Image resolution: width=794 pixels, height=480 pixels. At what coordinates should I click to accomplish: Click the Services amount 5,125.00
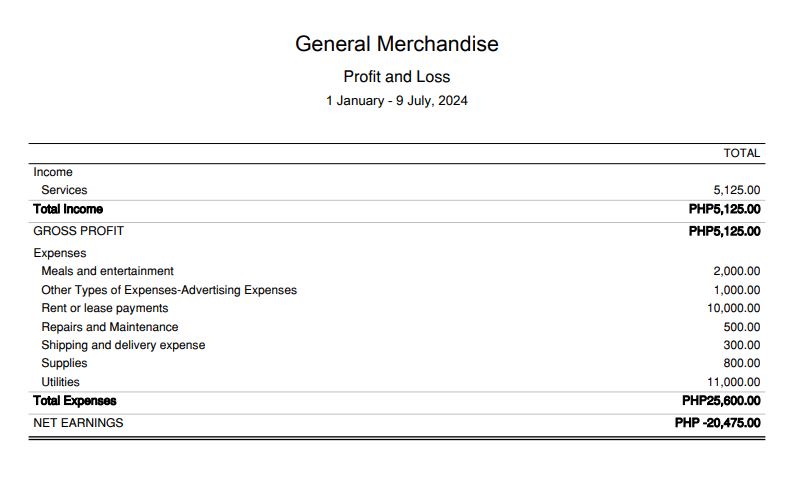736,190
